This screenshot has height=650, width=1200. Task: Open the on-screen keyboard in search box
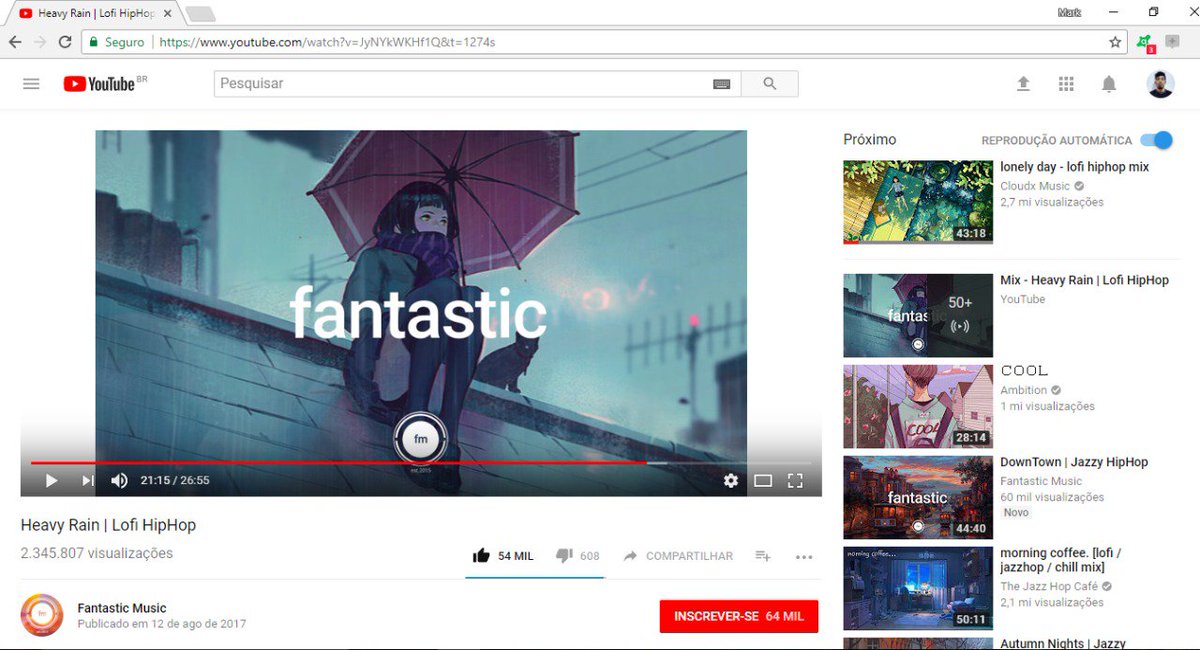tap(721, 84)
